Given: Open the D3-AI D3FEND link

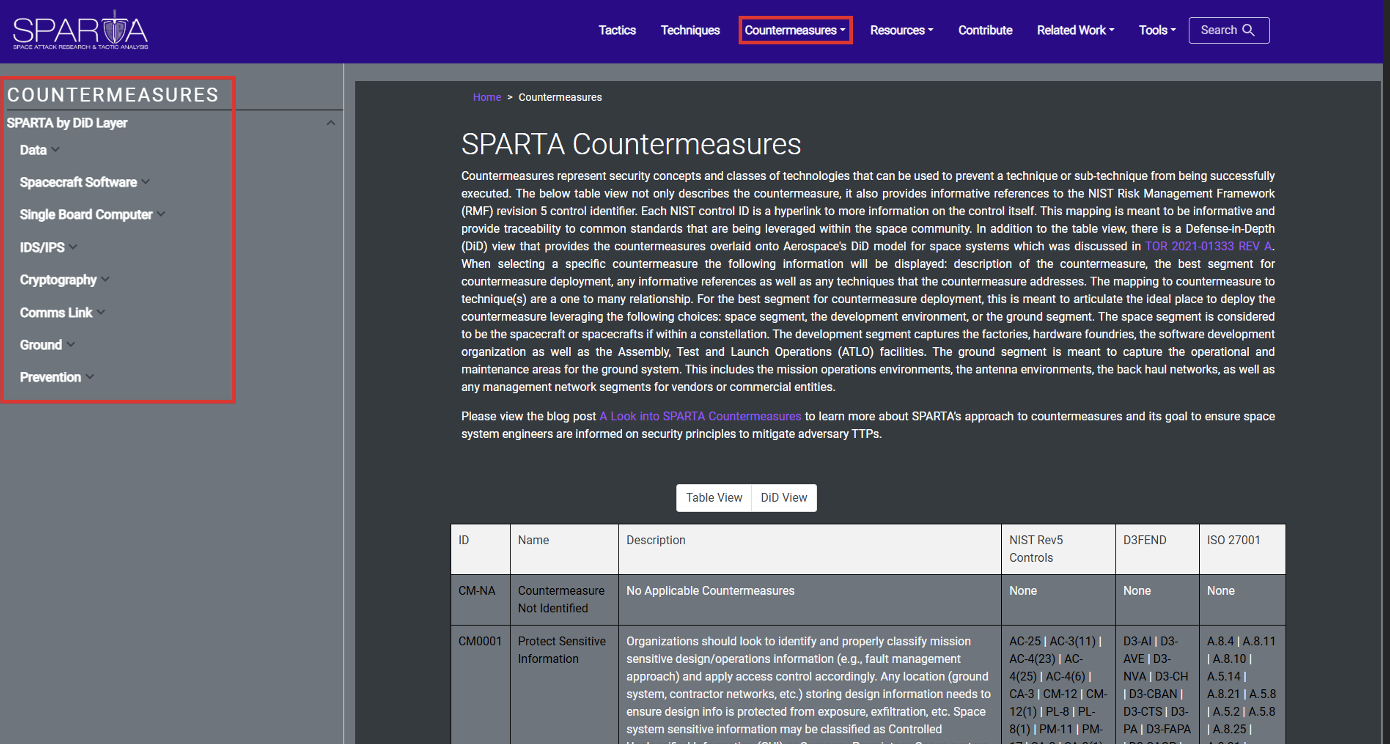Looking at the screenshot, I should (1138, 641).
